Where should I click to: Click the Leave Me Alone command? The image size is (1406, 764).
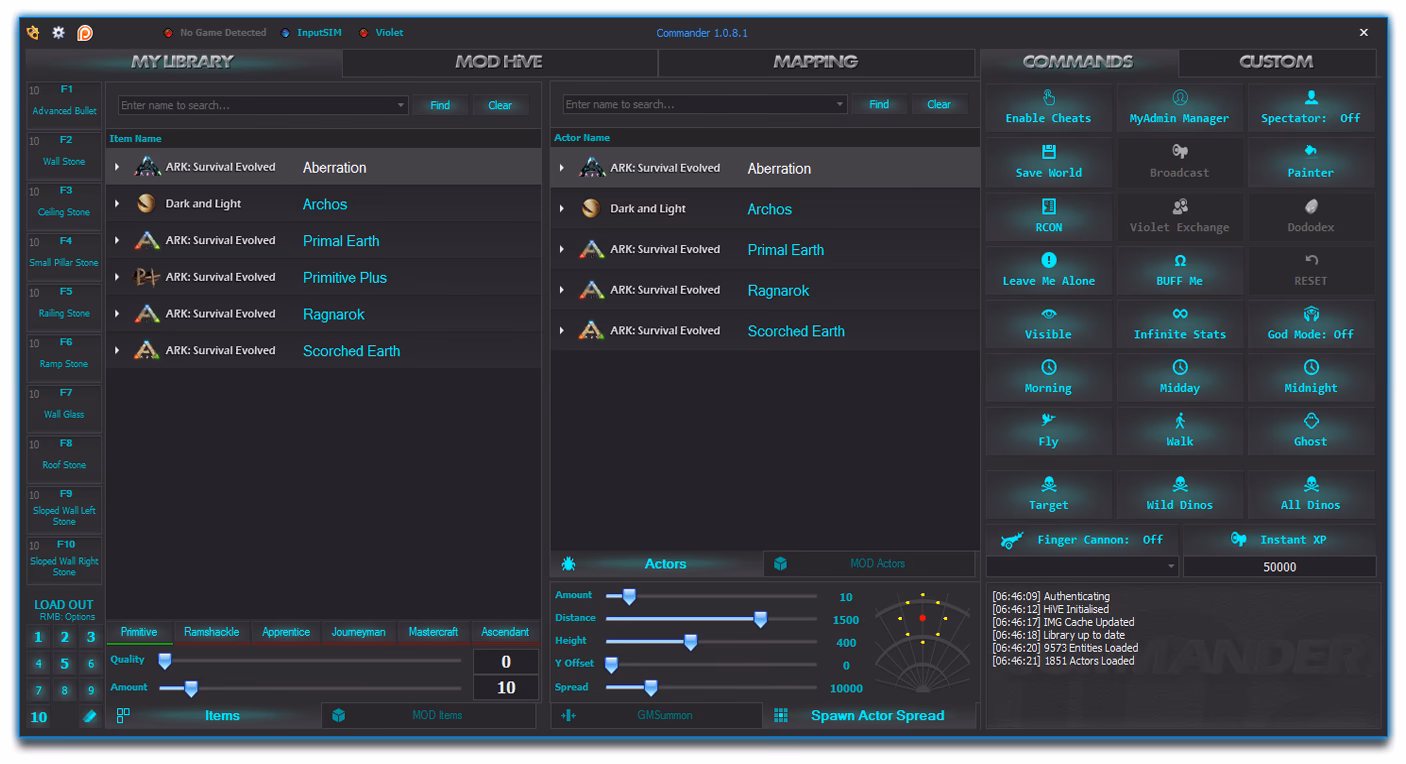tap(1048, 270)
